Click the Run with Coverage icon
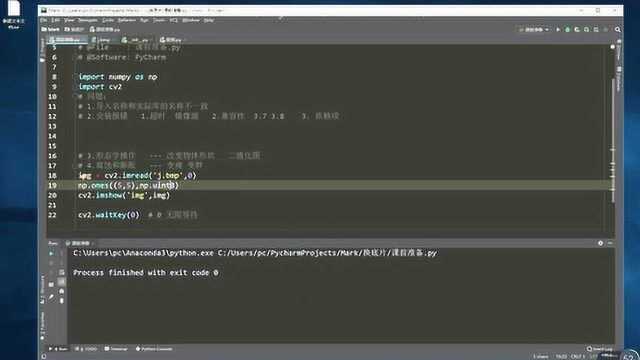Image resolution: width=640 pixels, height=360 pixels. tap(577, 29)
